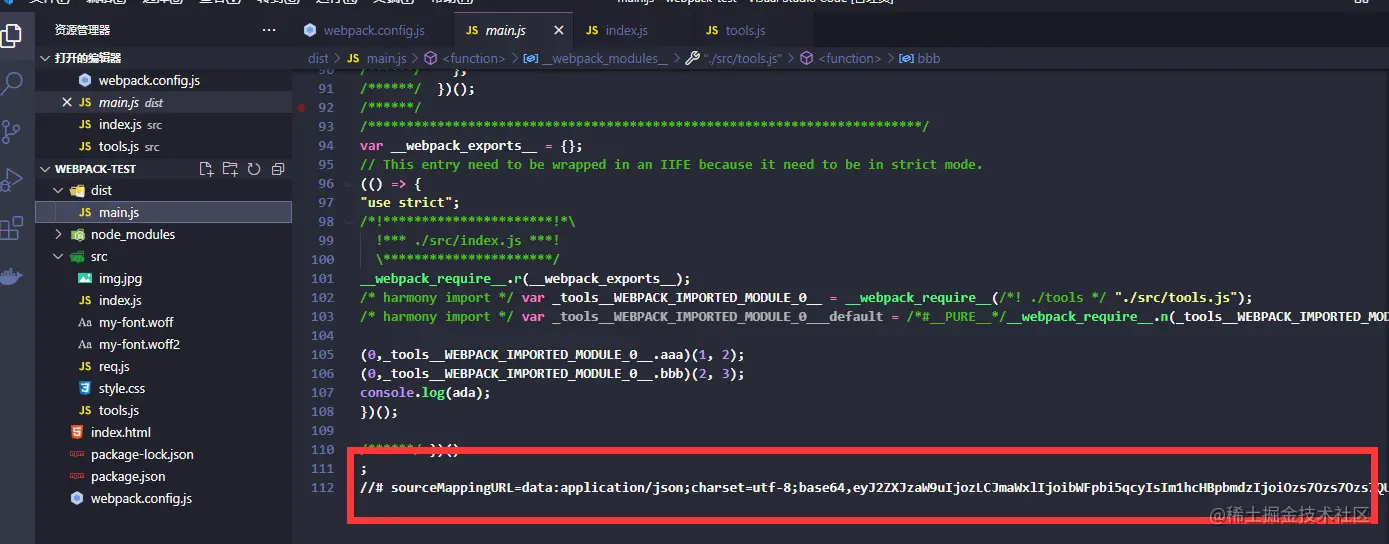Screen dimensions: 1389x544
Task: Switch to the webpack.config.js tab
Action: click(x=375, y=31)
